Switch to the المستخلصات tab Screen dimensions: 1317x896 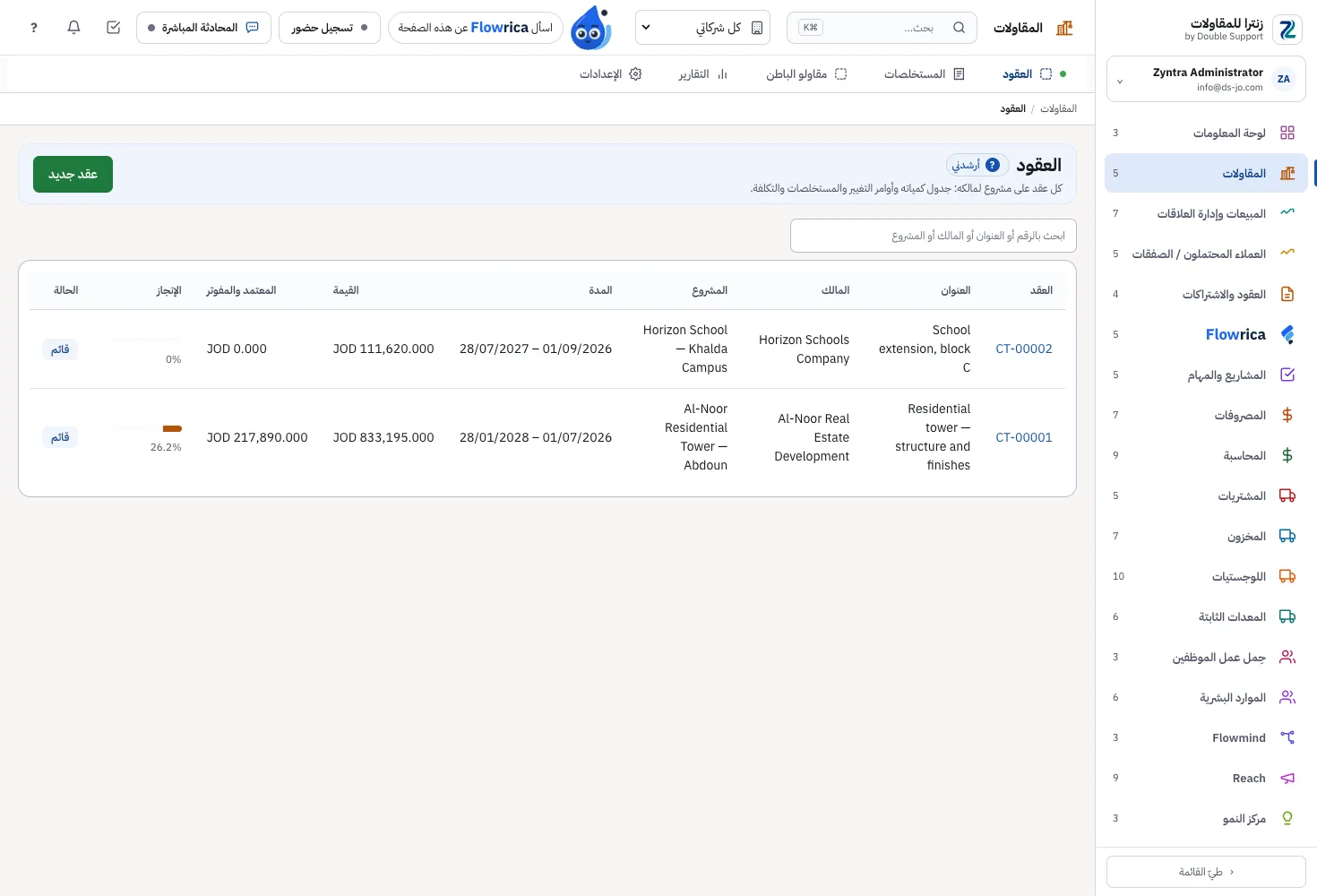924,74
